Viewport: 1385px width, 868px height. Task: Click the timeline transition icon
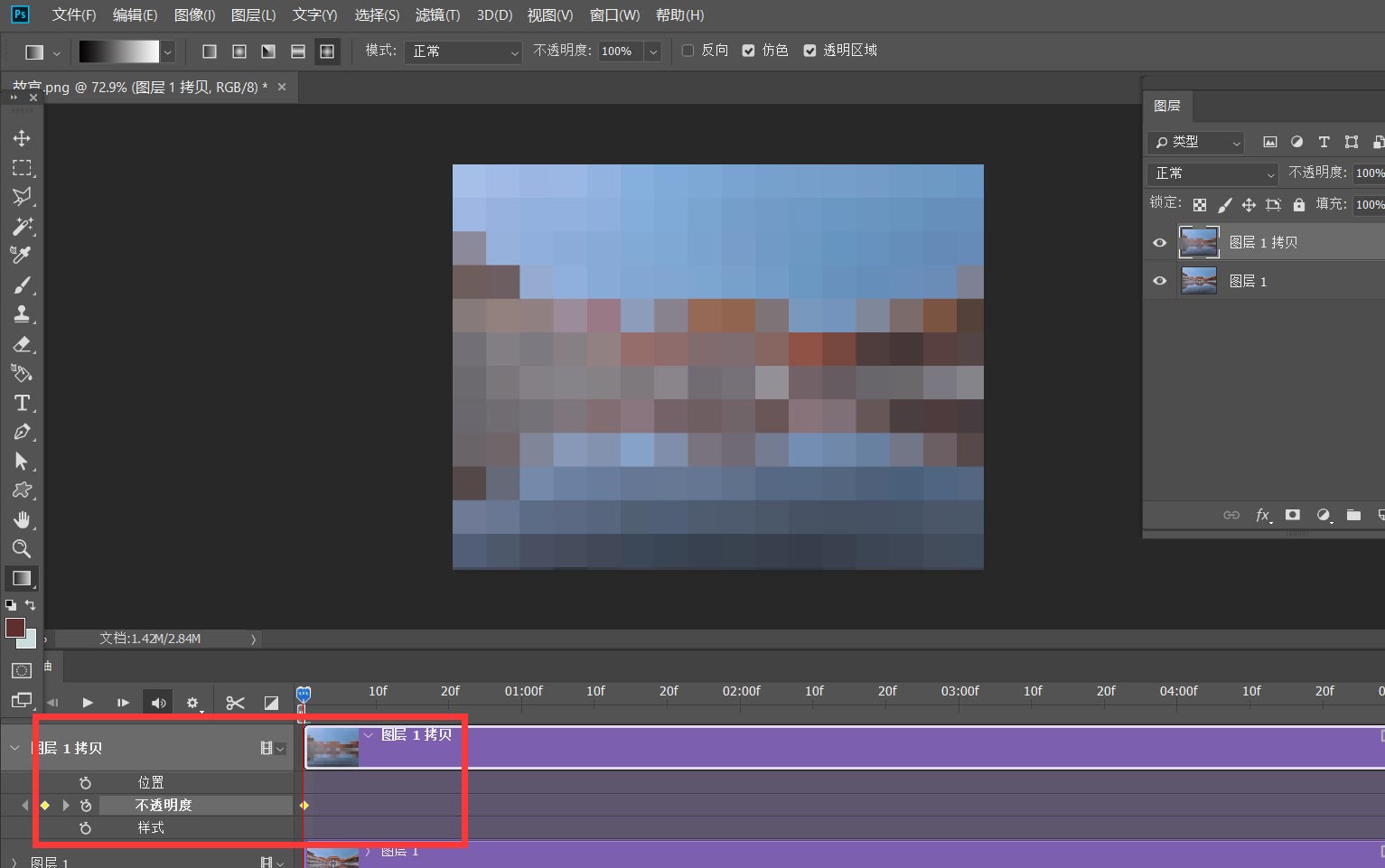pyautogui.click(x=271, y=703)
